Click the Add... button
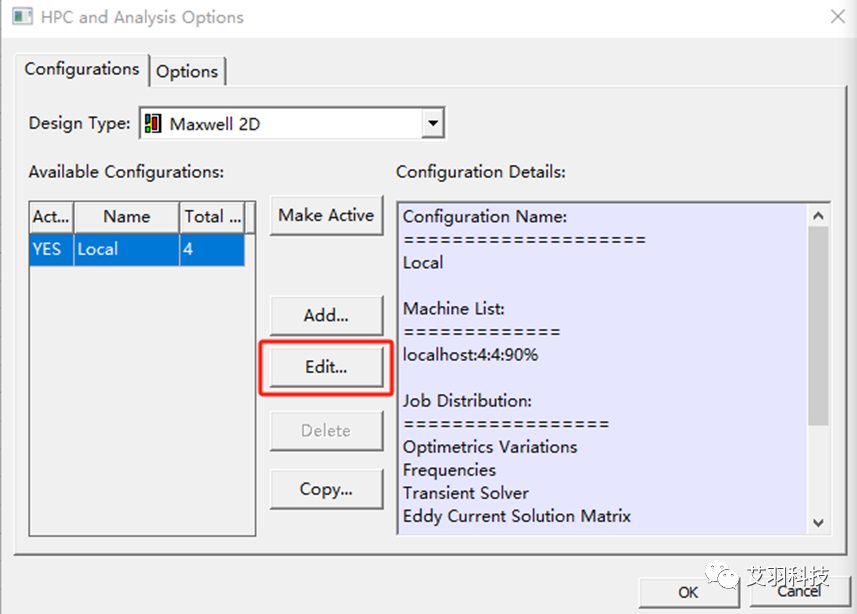 click(326, 315)
